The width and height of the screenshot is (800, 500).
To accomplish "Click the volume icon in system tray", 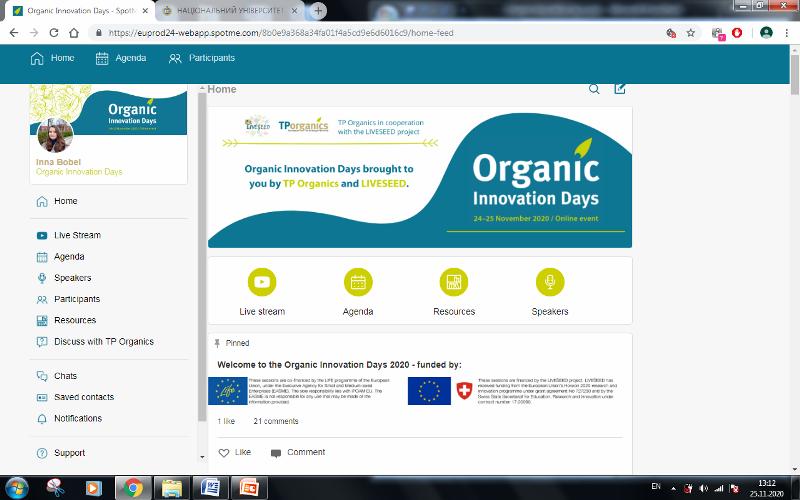I will click(704, 489).
